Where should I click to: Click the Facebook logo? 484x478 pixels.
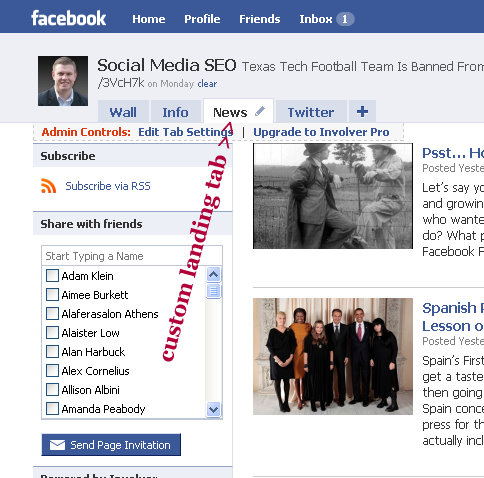point(68,18)
